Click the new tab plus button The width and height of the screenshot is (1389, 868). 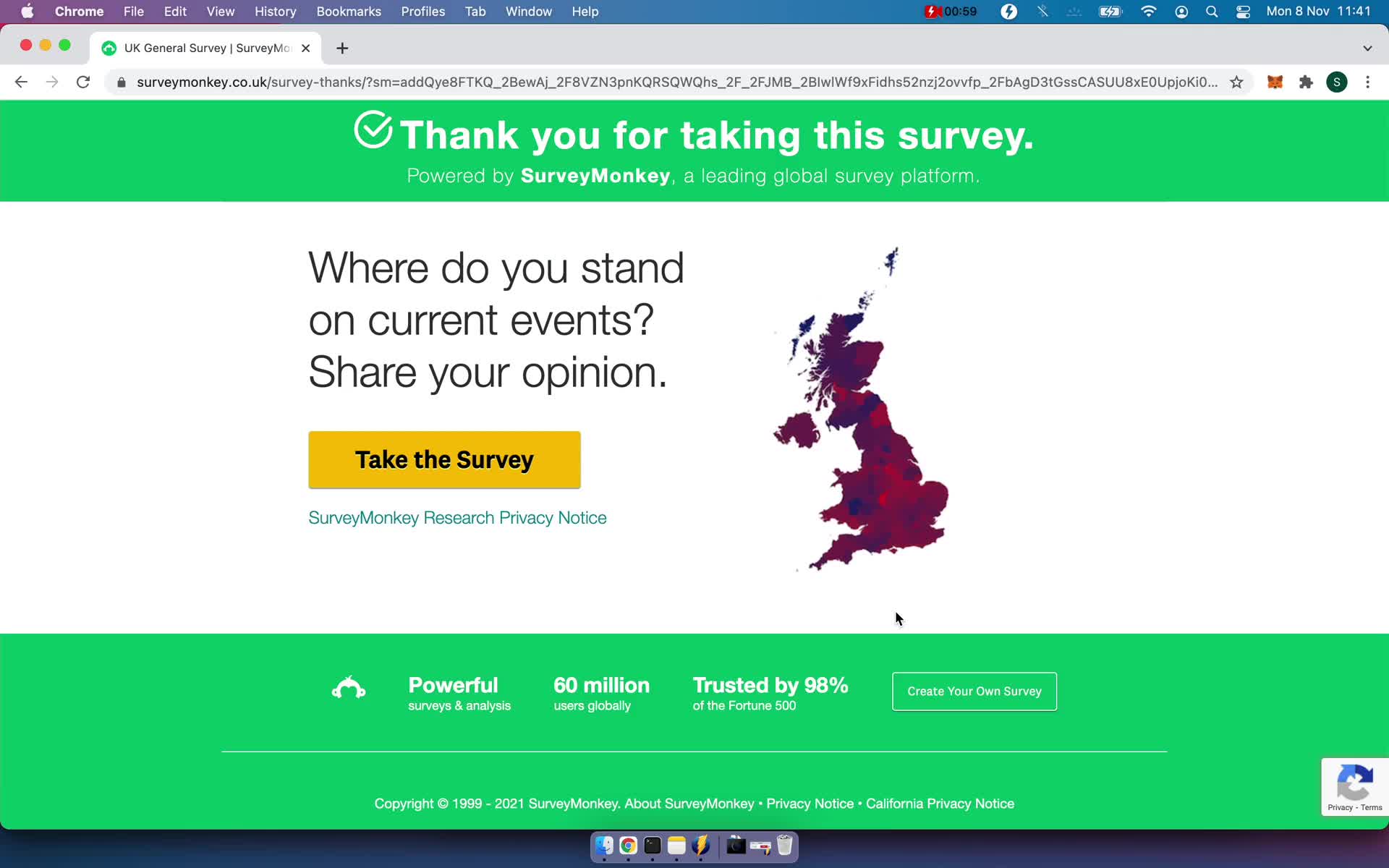(342, 47)
